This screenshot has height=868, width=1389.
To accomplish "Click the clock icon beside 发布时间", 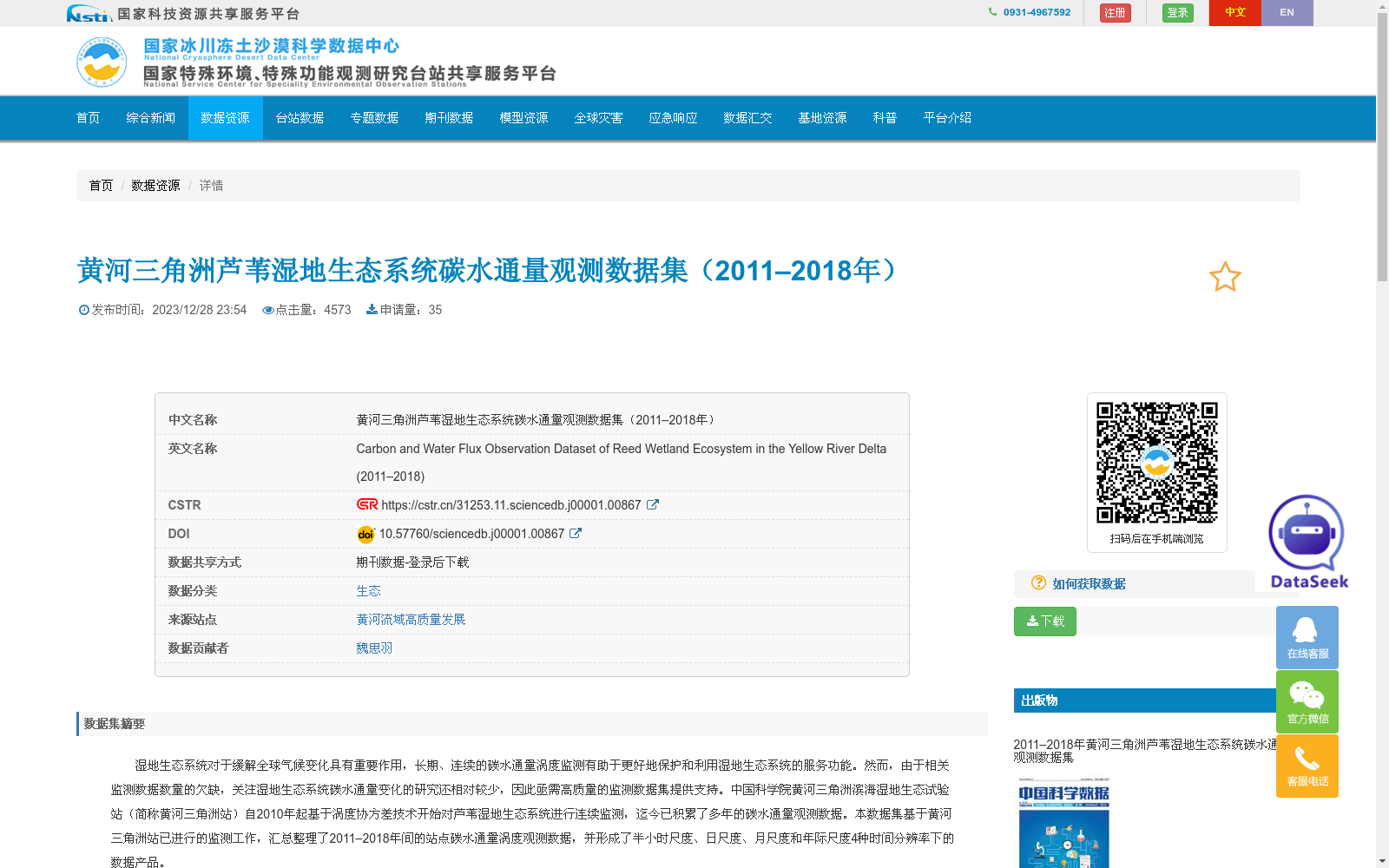I will pyautogui.click(x=84, y=310).
